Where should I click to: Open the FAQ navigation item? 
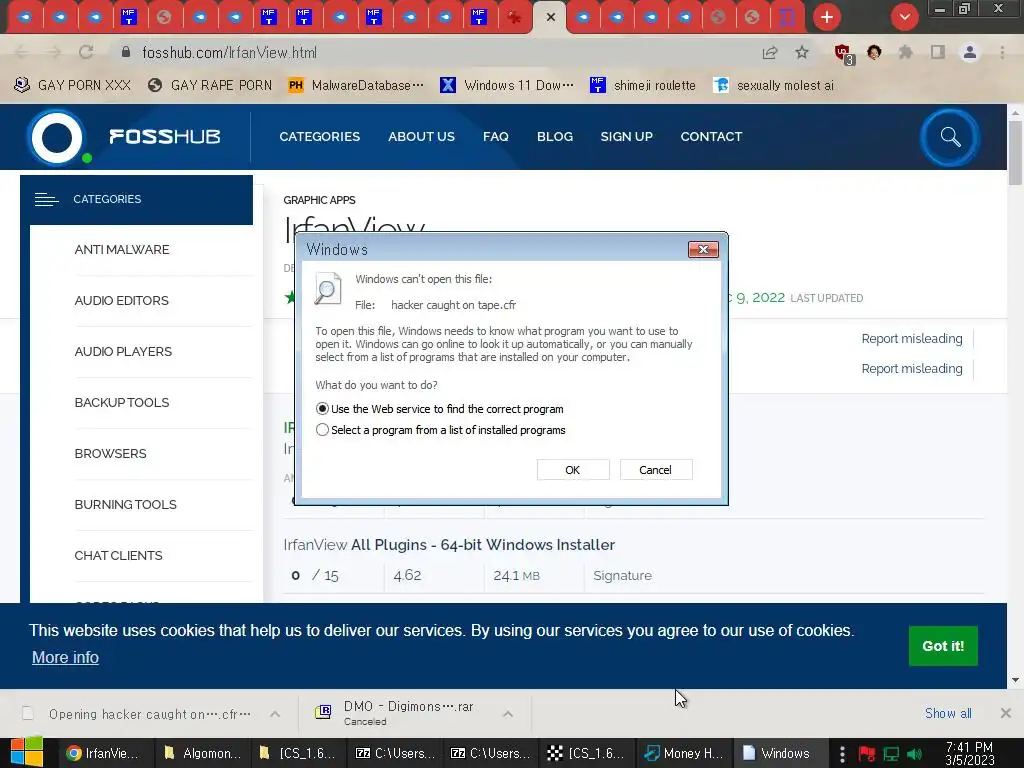496,136
